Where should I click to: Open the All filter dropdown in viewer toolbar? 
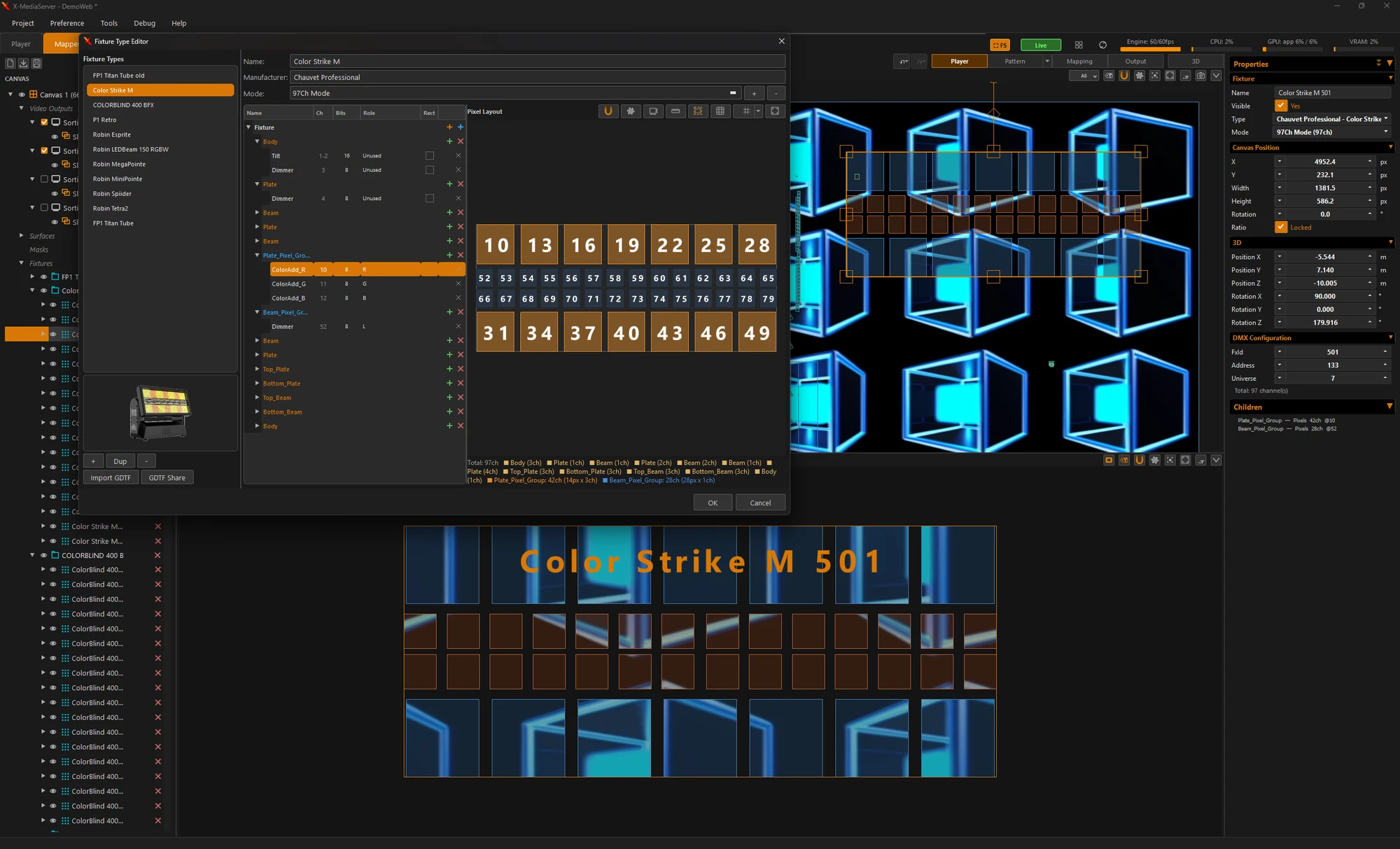[x=1084, y=76]
